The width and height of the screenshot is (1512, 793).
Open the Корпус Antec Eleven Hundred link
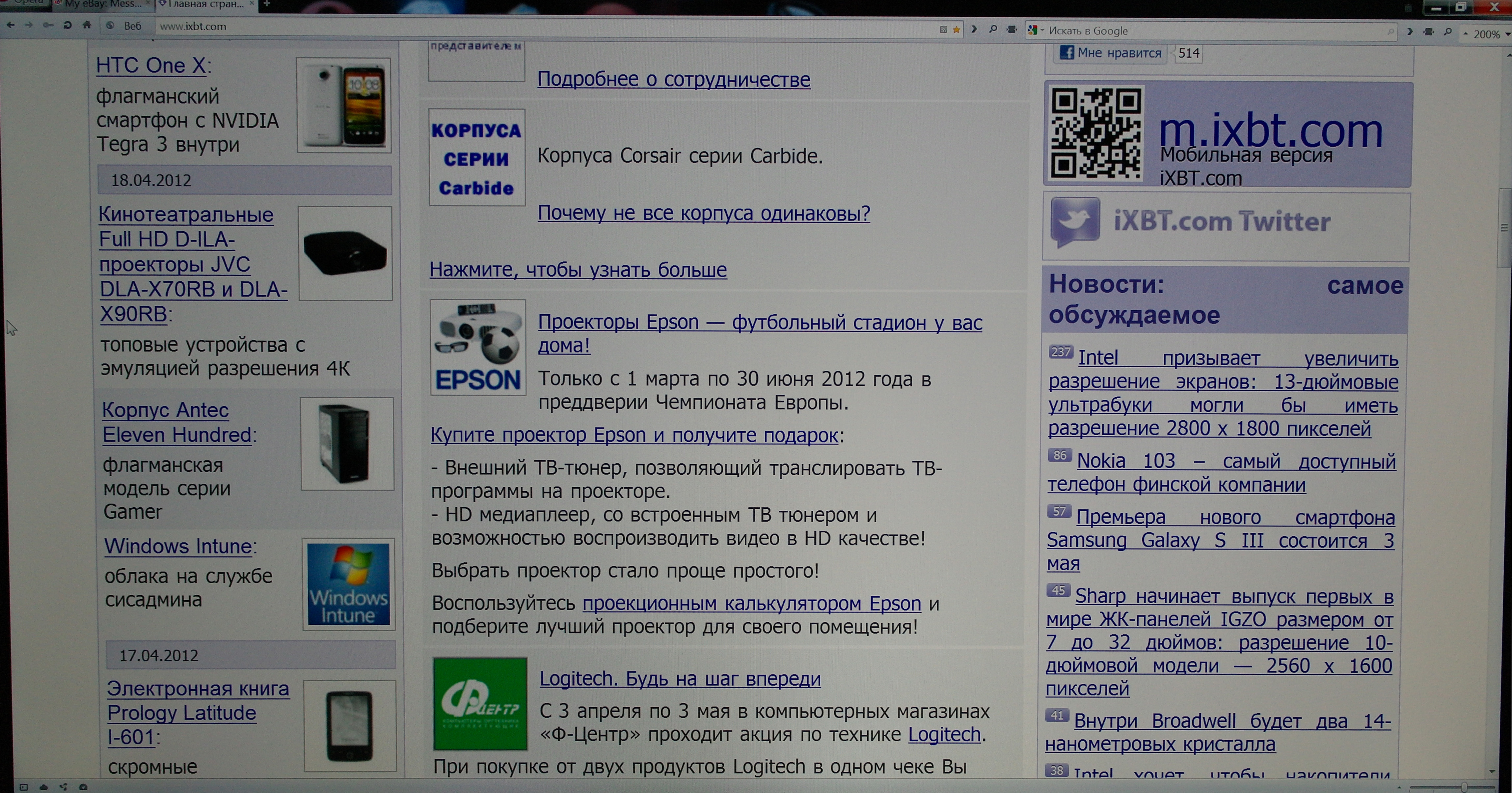(x=177, y=422)
